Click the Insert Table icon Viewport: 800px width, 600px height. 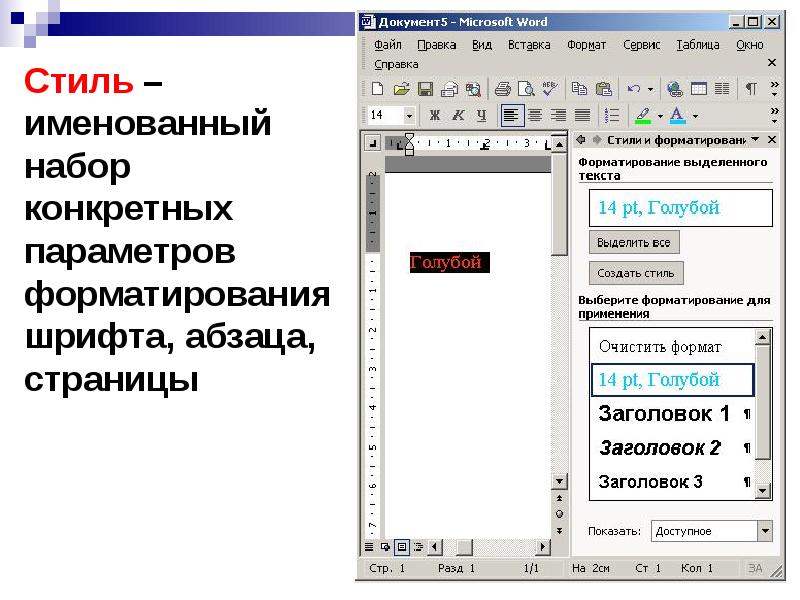tap(699, 89)
